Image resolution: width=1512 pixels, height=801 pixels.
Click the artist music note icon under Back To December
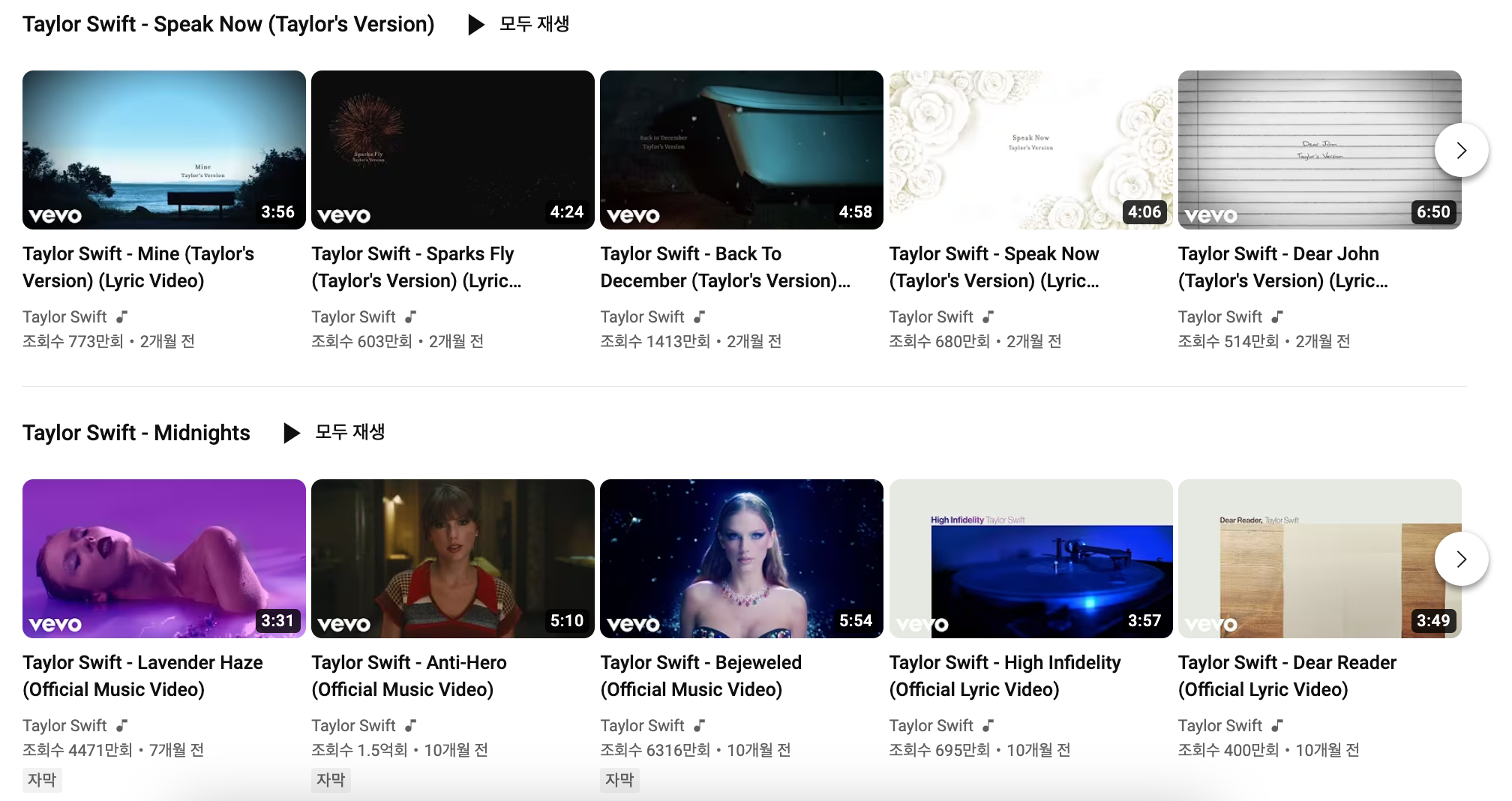(x=699, y=316)
